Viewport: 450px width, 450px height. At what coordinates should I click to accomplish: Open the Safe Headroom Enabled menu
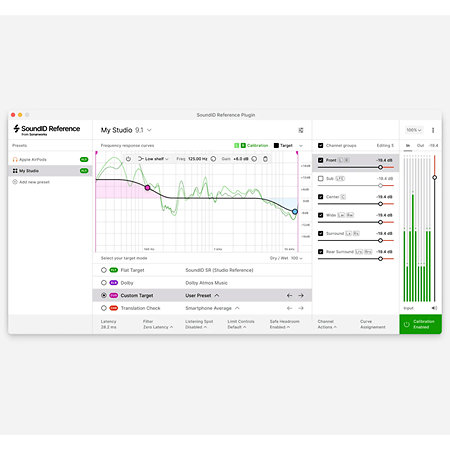point(284,324)
